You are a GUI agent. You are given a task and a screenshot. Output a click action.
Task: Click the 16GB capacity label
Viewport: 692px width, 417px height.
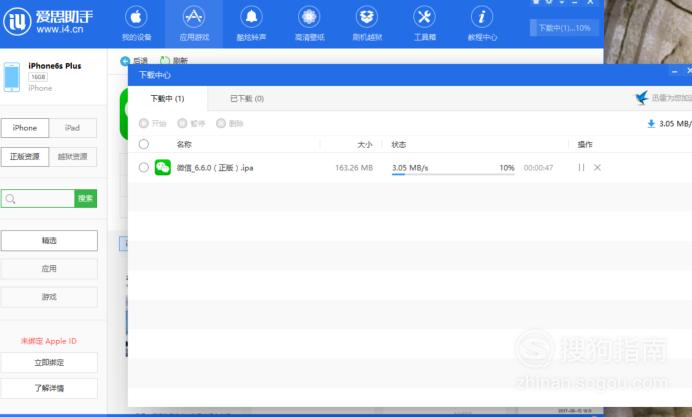tap(38, 77)
